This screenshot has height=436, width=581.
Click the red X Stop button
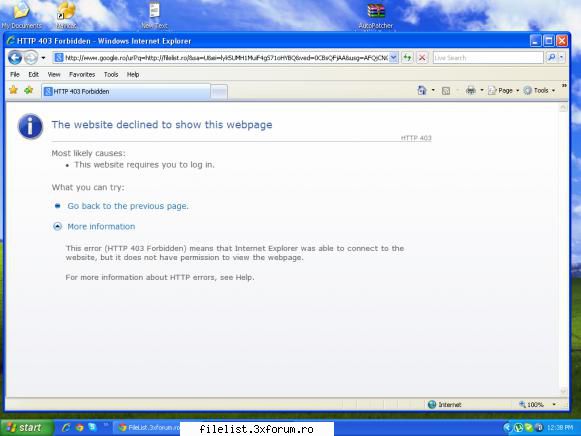tap(422, 58)
